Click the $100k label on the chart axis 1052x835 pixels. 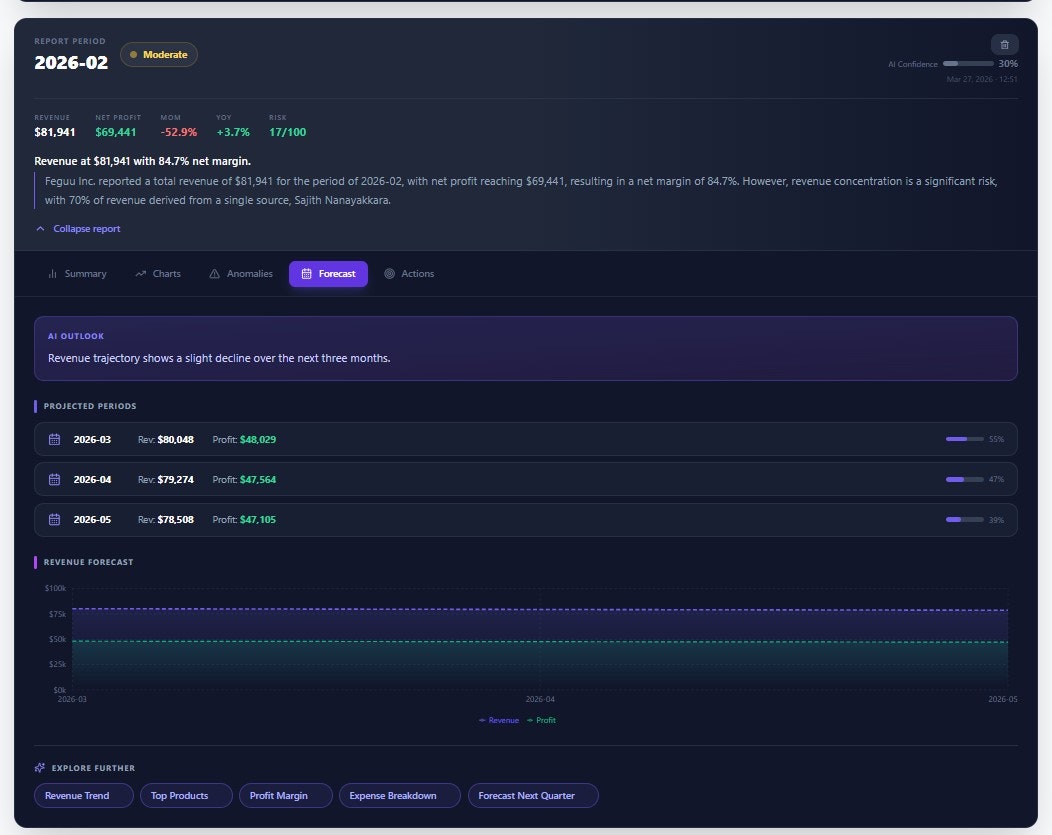(x=55, y=588)
